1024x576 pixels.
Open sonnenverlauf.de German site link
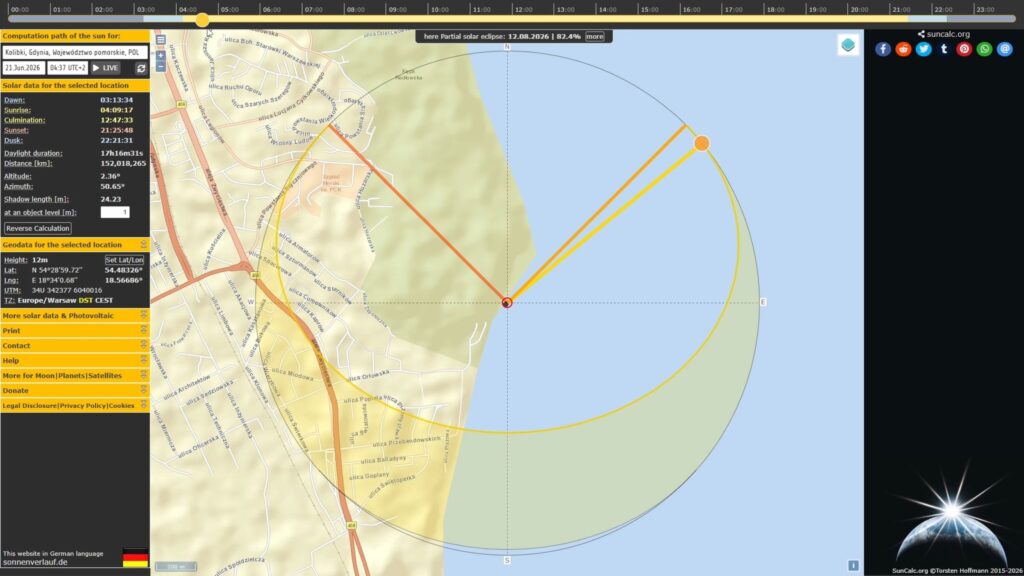coord(35,562)
